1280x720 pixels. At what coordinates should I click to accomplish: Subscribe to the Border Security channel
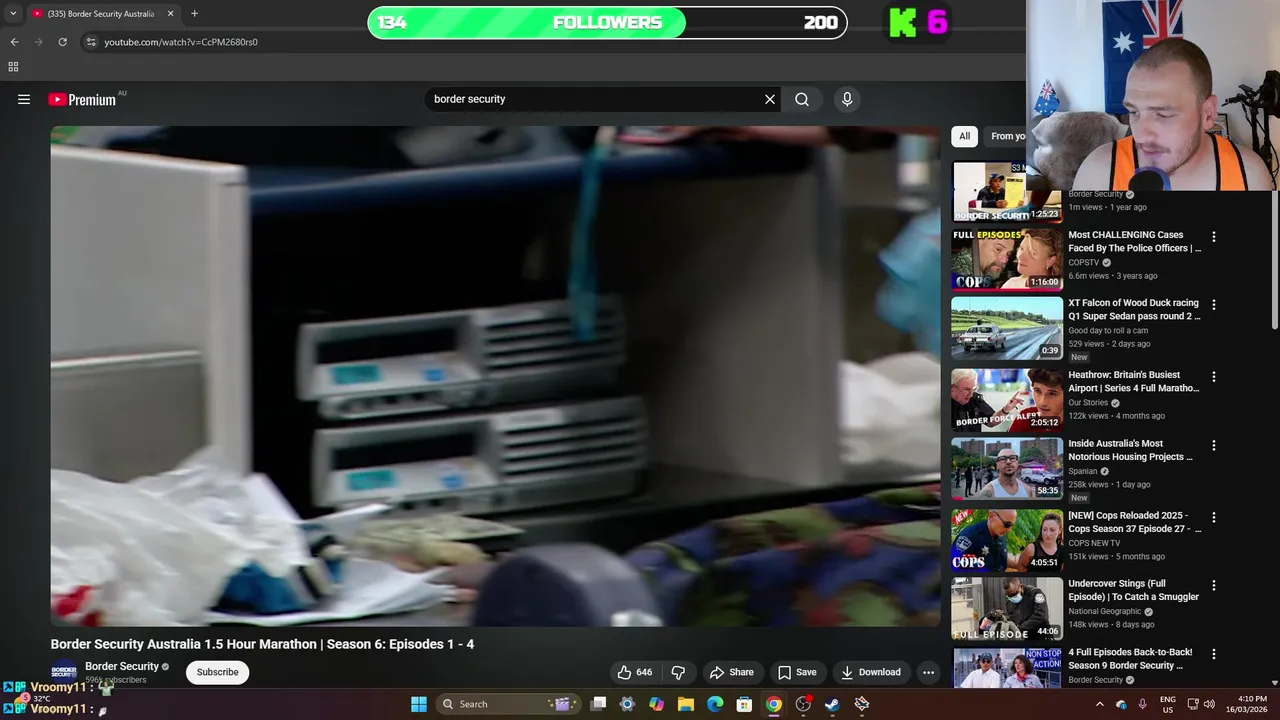click(217, 672)
